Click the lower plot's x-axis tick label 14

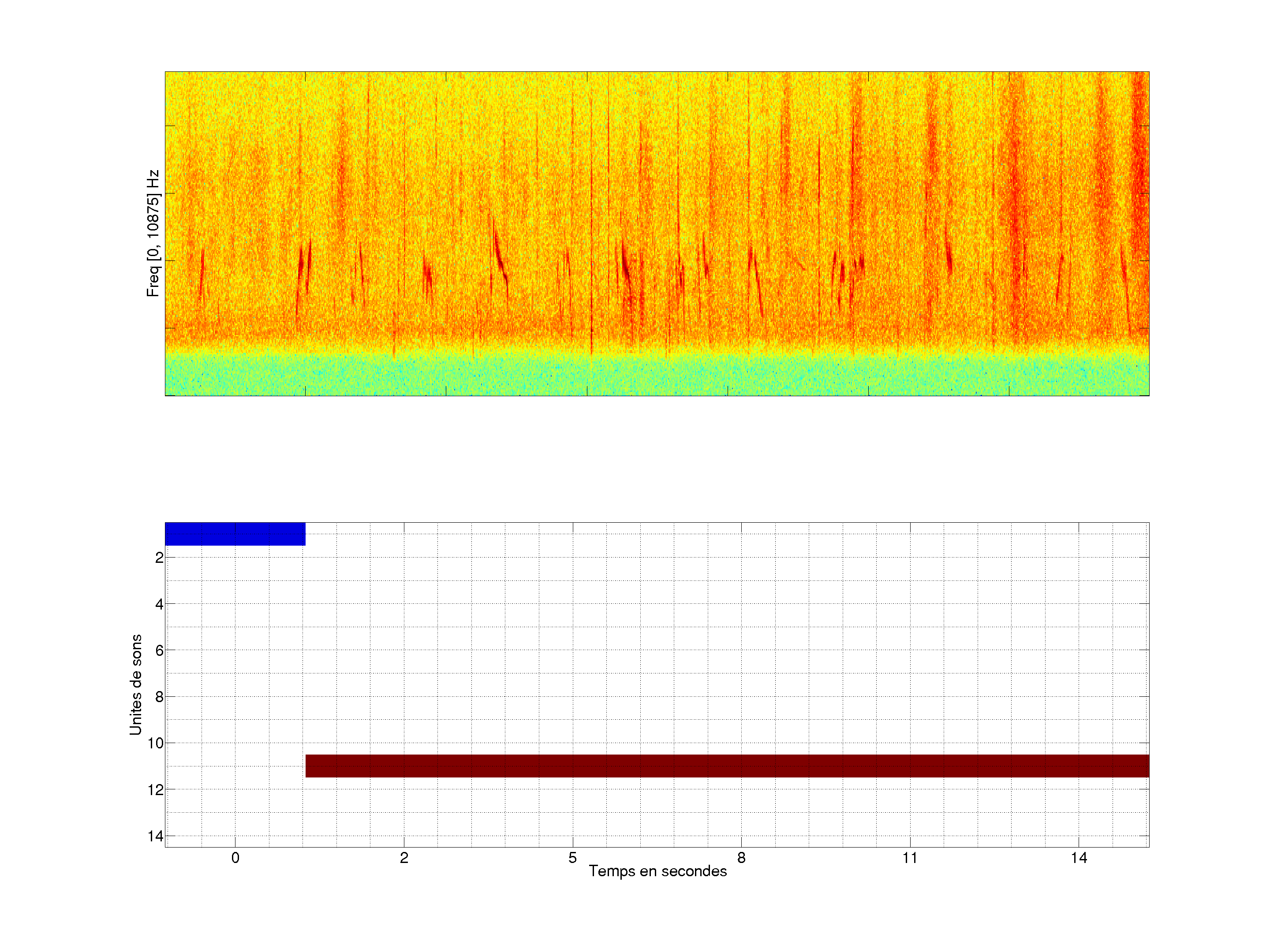coord(1079,858)
